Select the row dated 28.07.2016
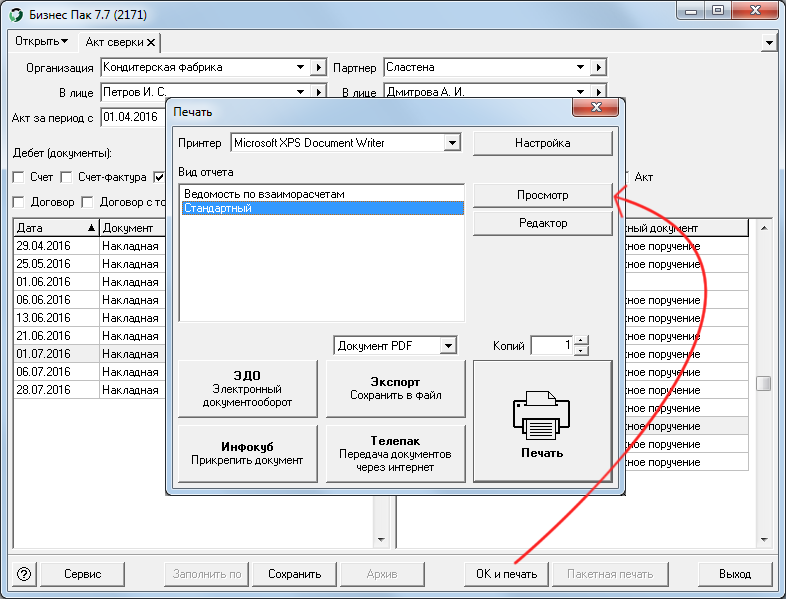The height and width of the screenshot is (599, 786). (90, 390)
